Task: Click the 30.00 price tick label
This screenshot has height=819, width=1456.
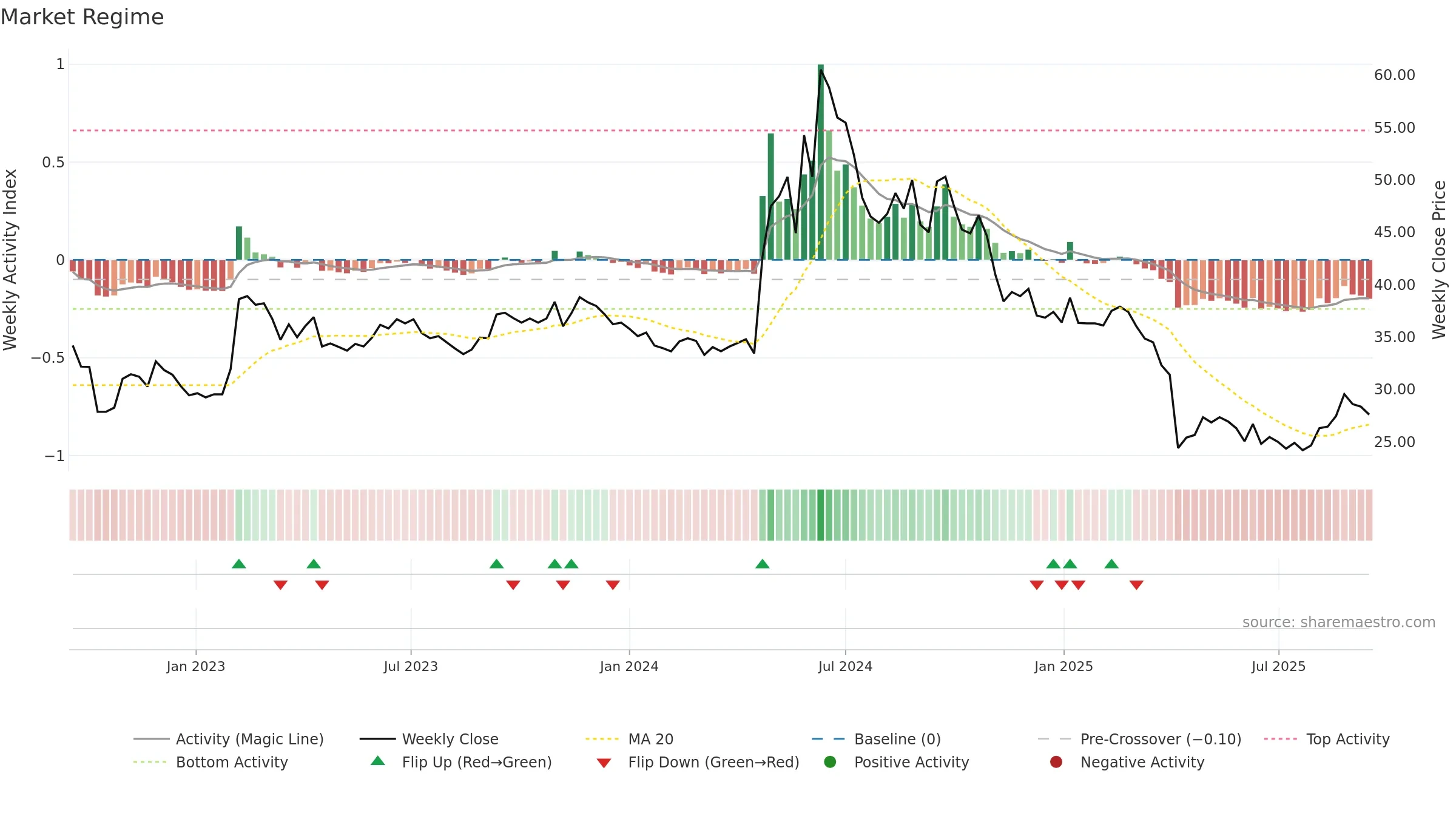Action: (x=1395, y=389)
